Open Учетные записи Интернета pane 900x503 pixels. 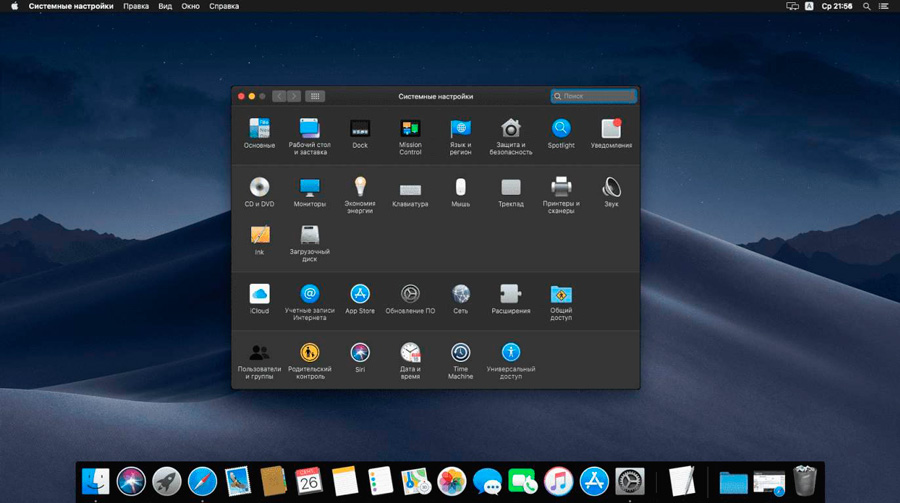309,302
